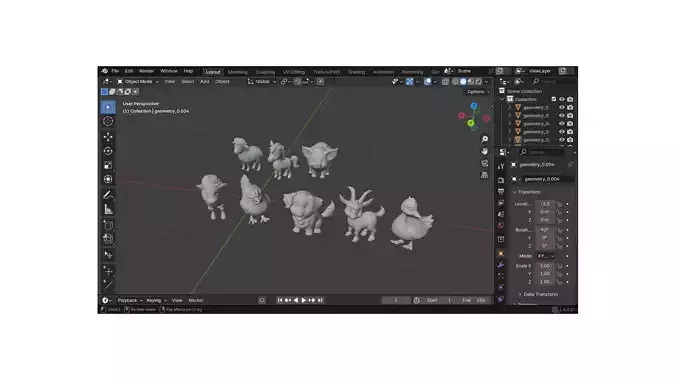Click the green Y axis gizmo ball
676x380 pixels.
point(471,123)
